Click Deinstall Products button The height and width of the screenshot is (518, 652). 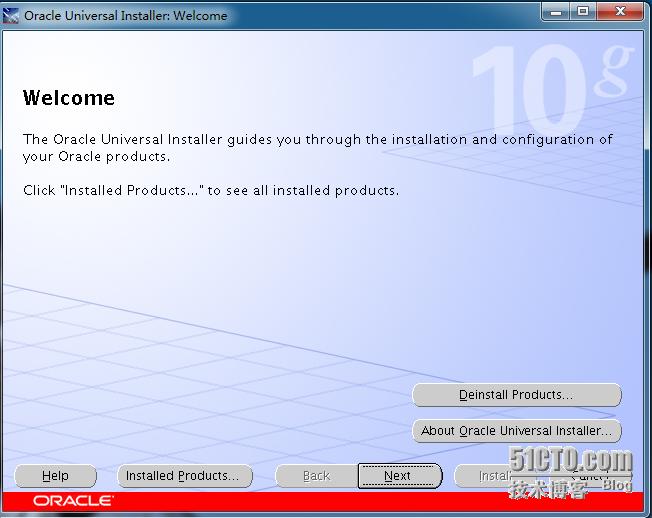516,395
